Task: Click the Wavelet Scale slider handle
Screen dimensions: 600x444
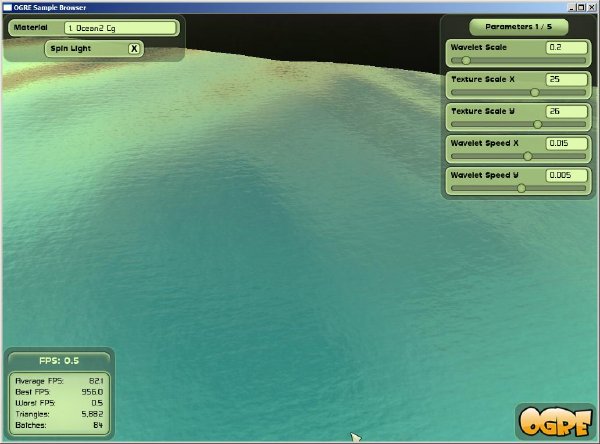Action: pos(466,60)
